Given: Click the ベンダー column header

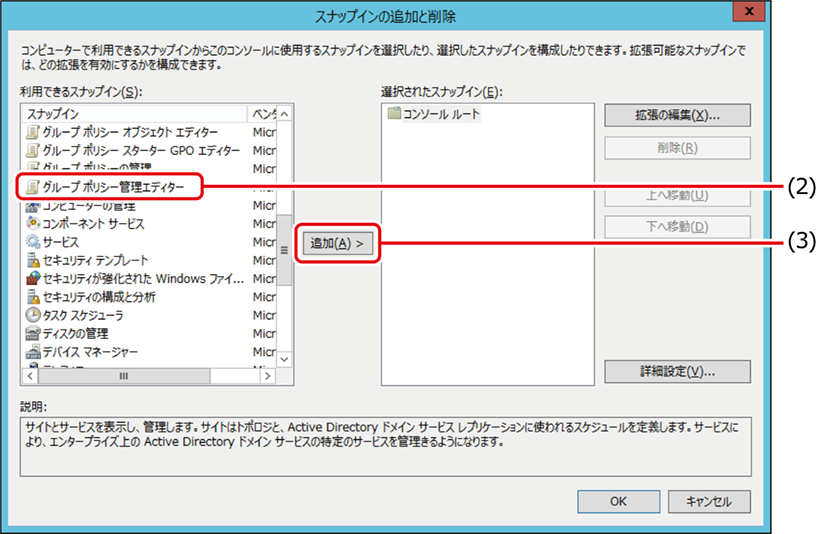Looking at the screenshot, I should pyautogui.click(x=263, y=113).
